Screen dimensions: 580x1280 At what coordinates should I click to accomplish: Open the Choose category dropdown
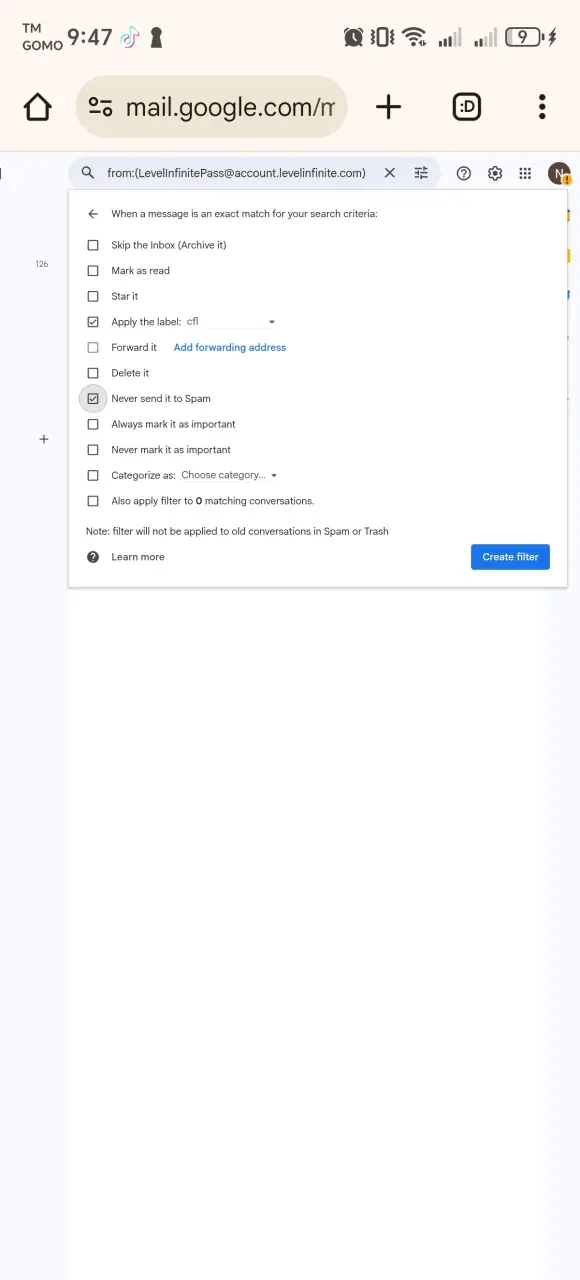tap(229, 475)
